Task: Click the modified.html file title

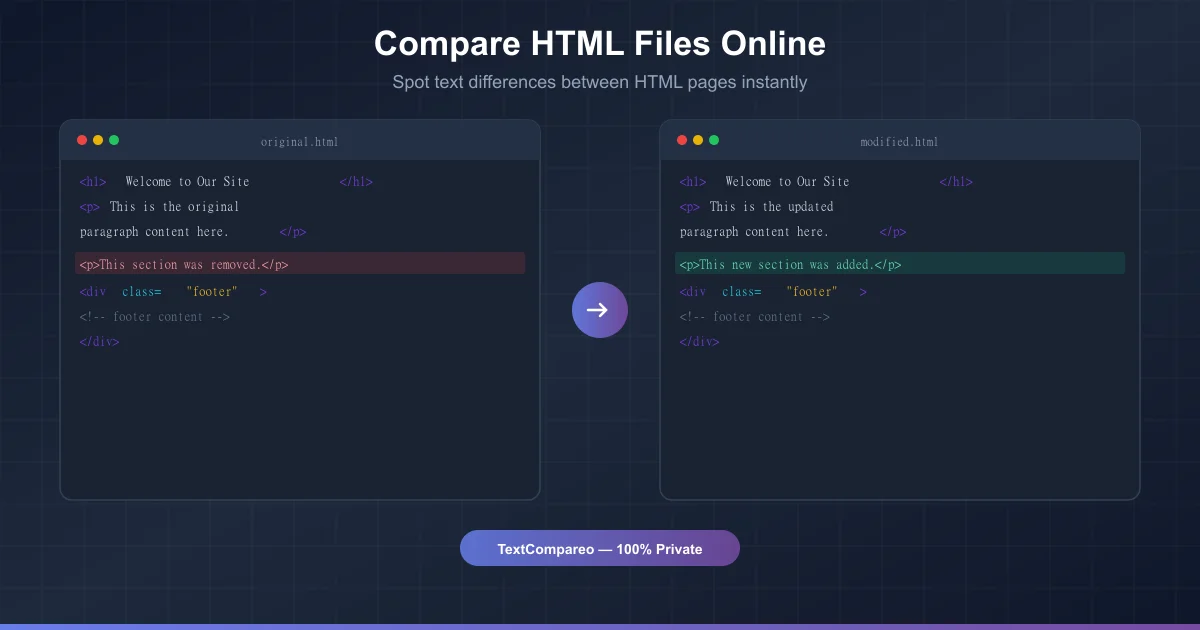Action: [x=900, y=142]
